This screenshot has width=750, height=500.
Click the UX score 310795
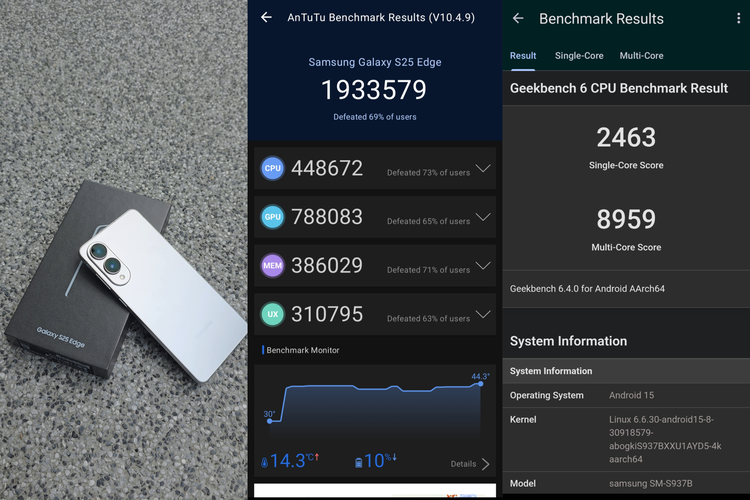coord(327,314)
